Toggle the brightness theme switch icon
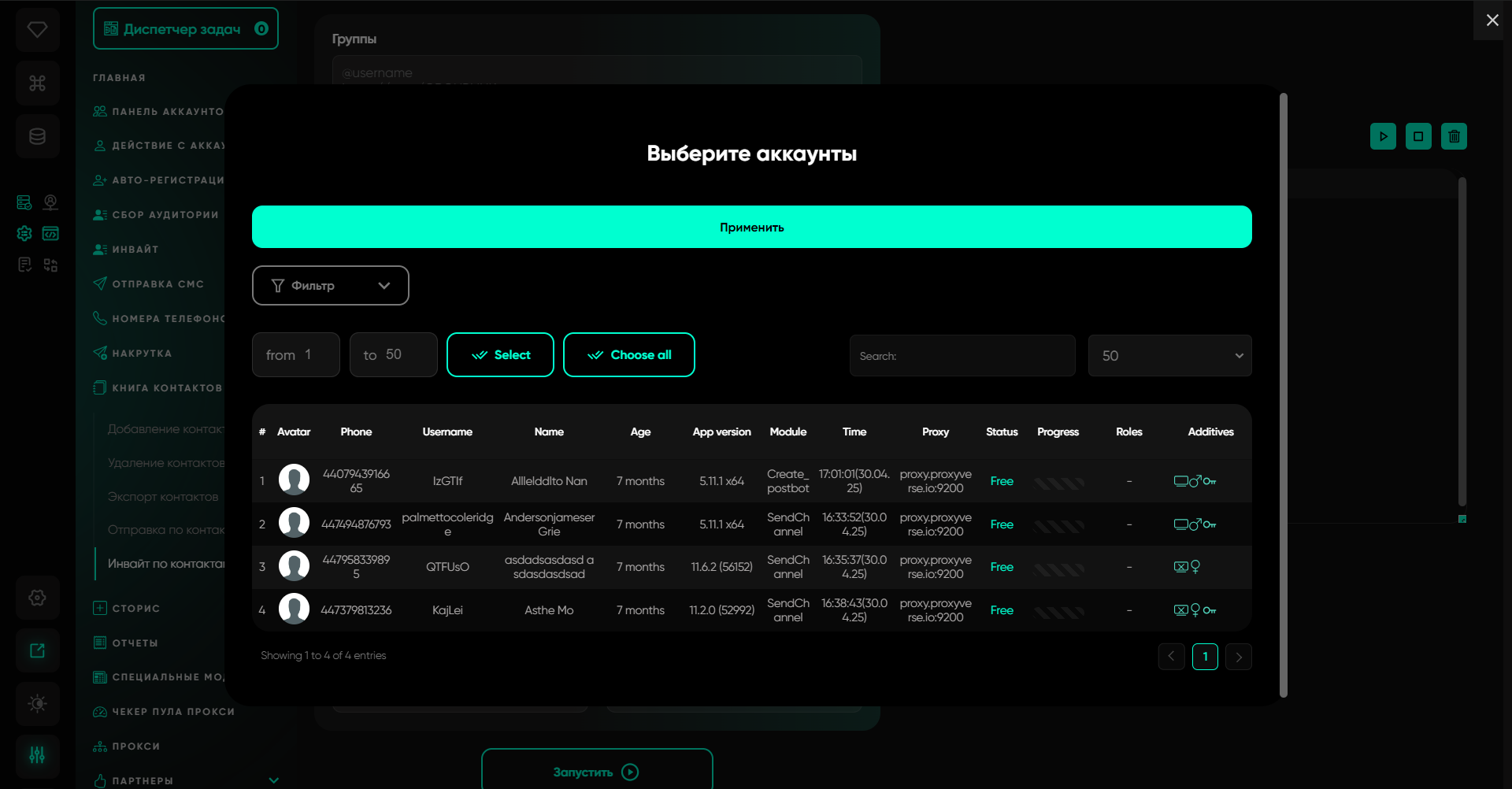1512x789 pixels. 37,703
